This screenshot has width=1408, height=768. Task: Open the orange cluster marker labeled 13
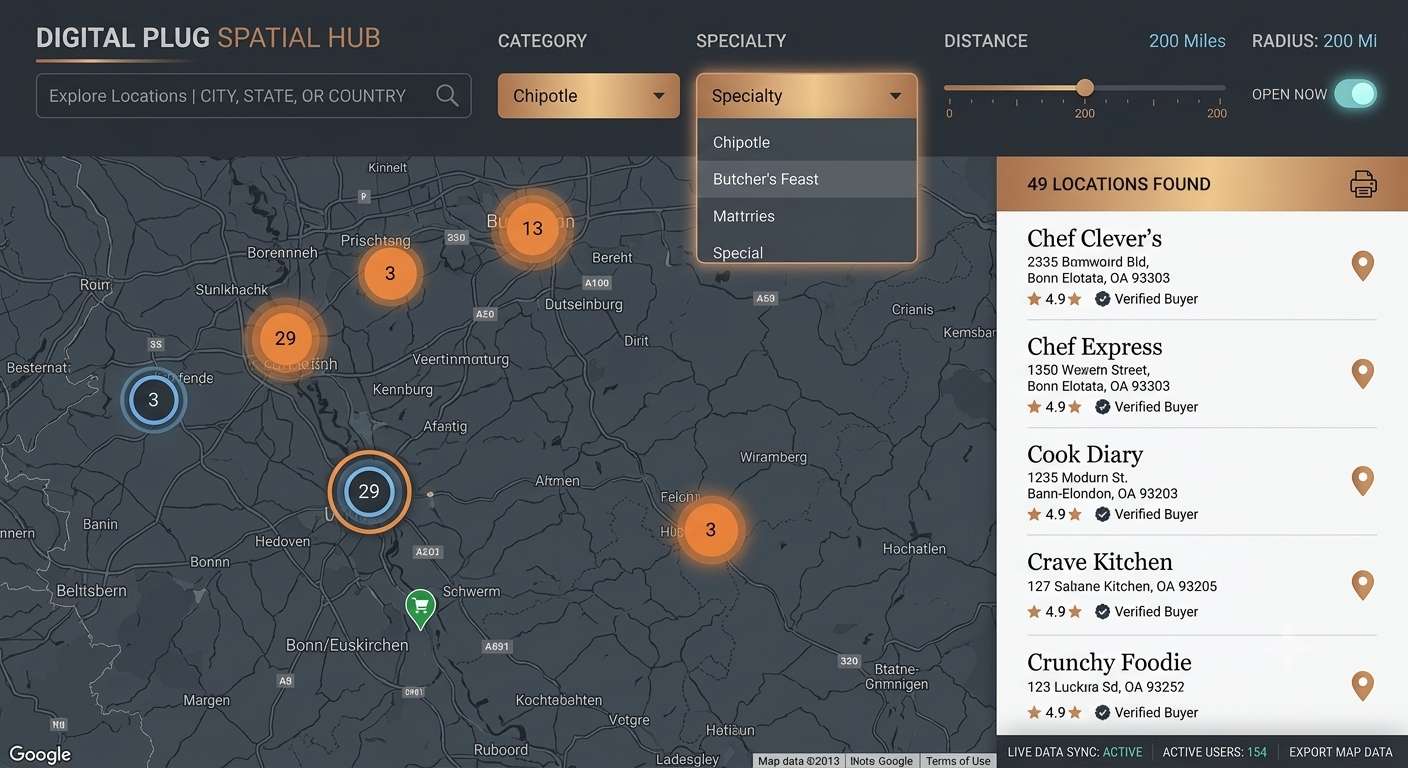coord(532,228)
